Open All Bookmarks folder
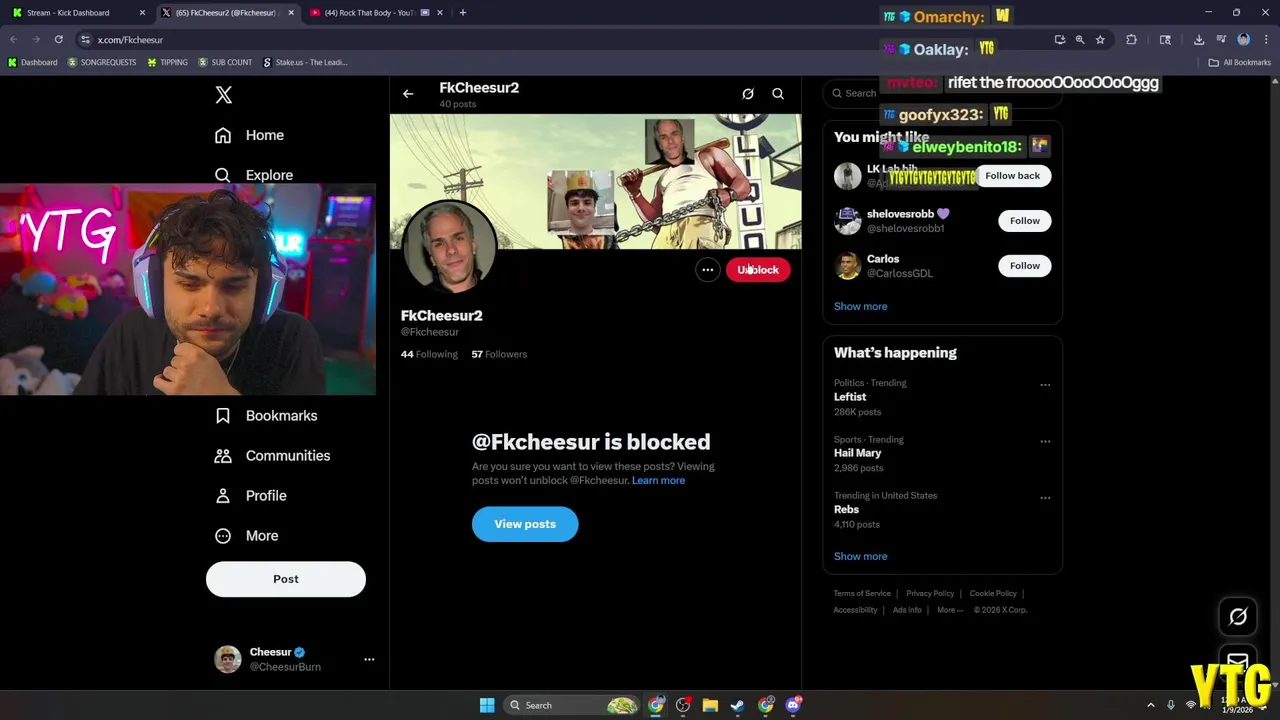This screenshot has width=1280, height=720. (x=1240, y=62)
